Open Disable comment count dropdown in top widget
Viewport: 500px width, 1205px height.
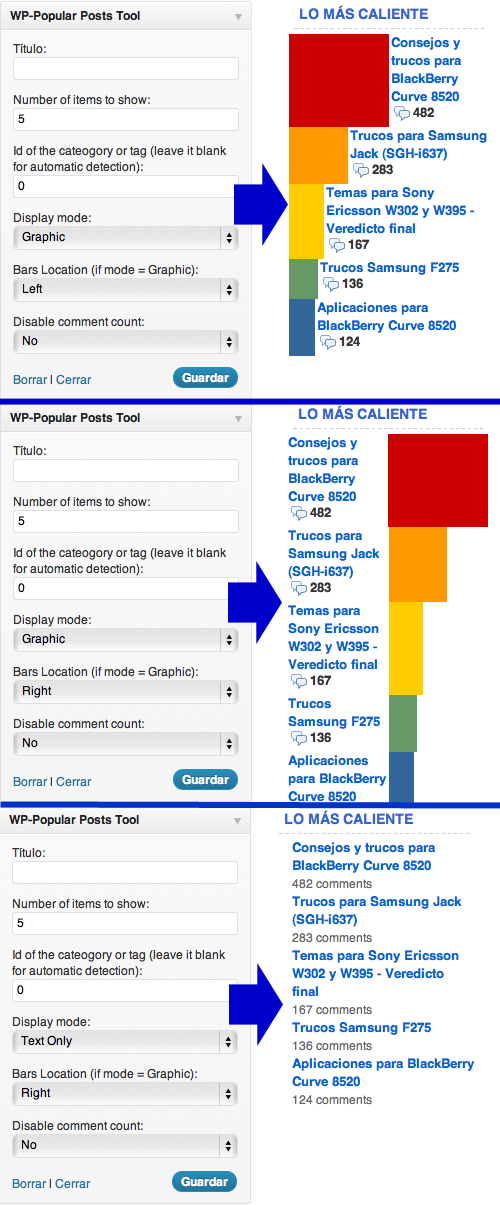point(126,341)
